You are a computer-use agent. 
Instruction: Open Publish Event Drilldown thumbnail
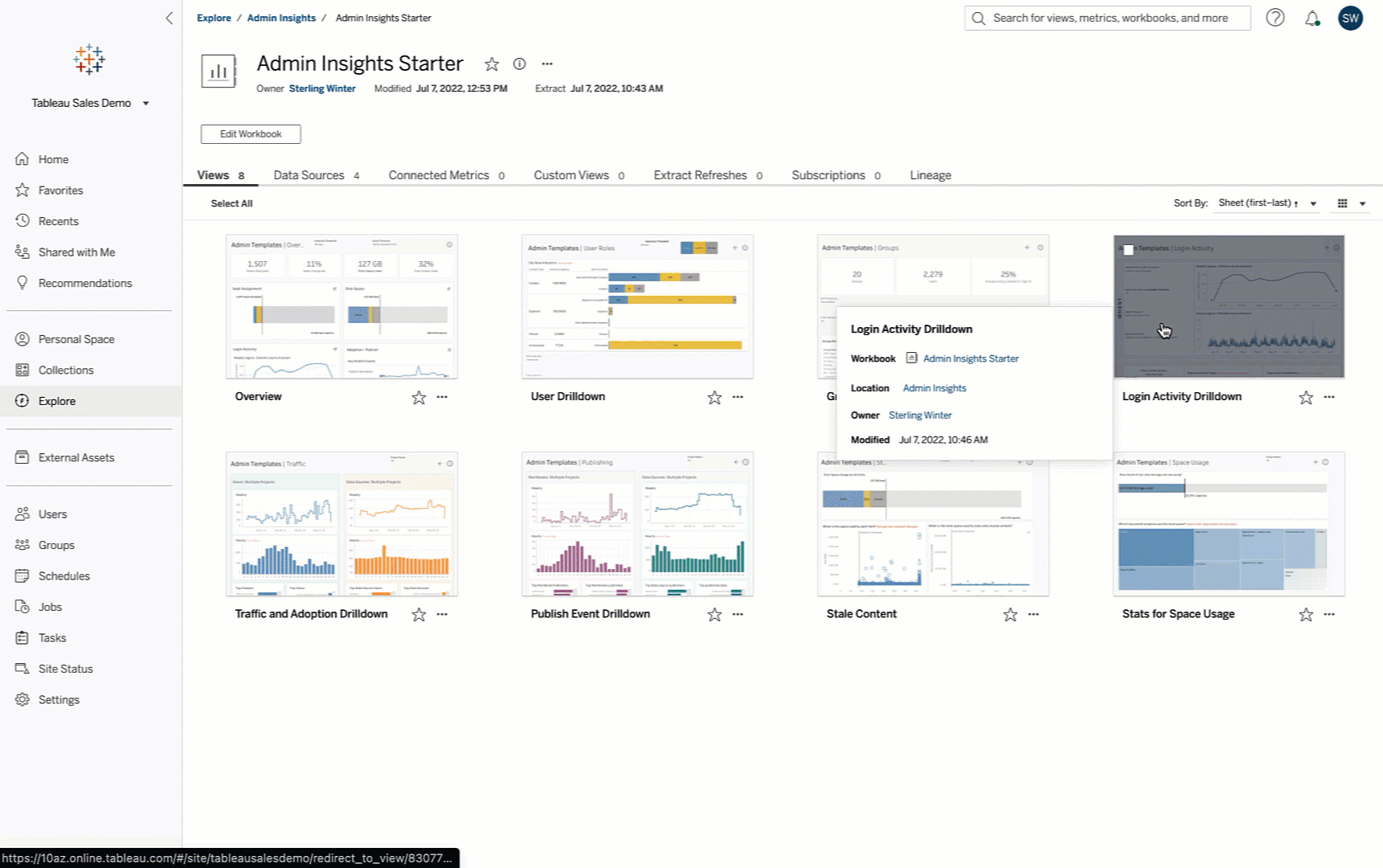637,524
